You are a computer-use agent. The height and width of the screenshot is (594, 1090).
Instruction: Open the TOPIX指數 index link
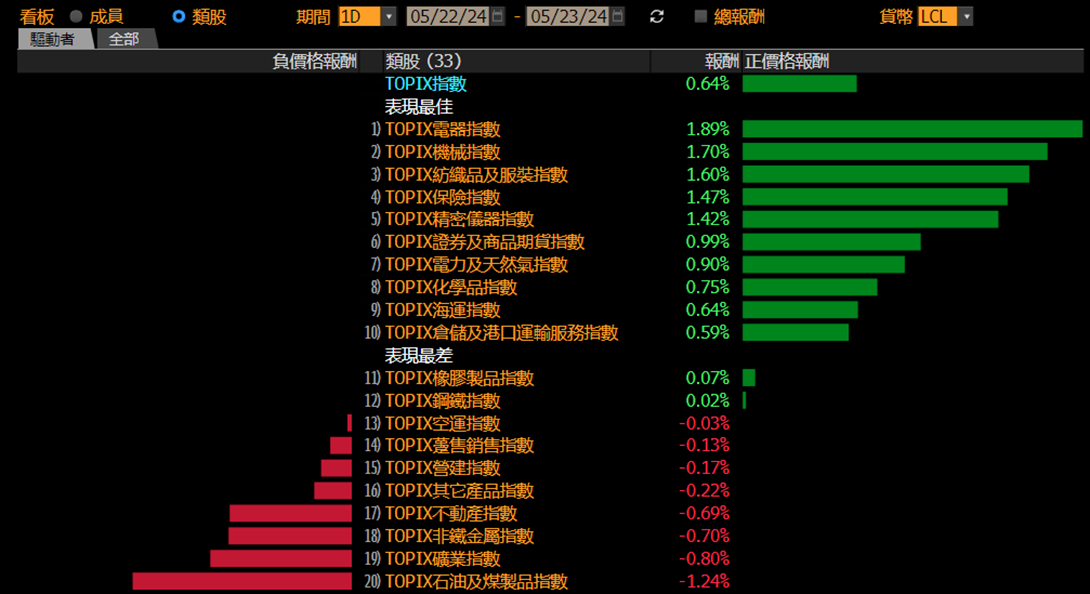(425, 84)
